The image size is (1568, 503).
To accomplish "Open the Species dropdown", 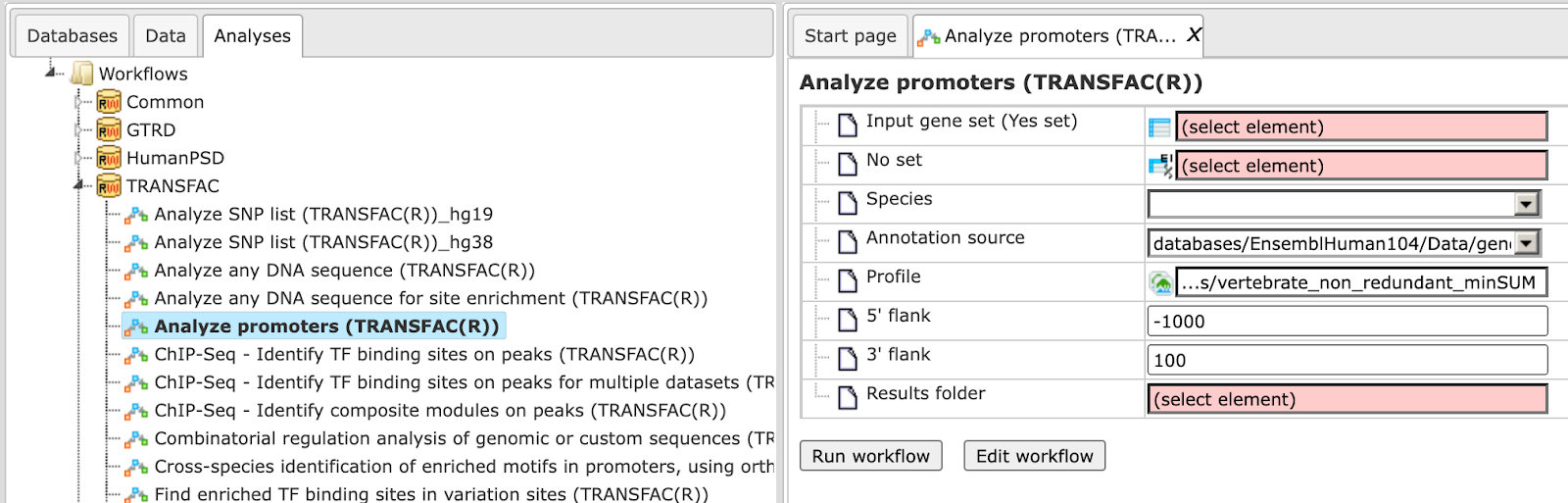I will pyautogui.click(x=1526, y=204).
